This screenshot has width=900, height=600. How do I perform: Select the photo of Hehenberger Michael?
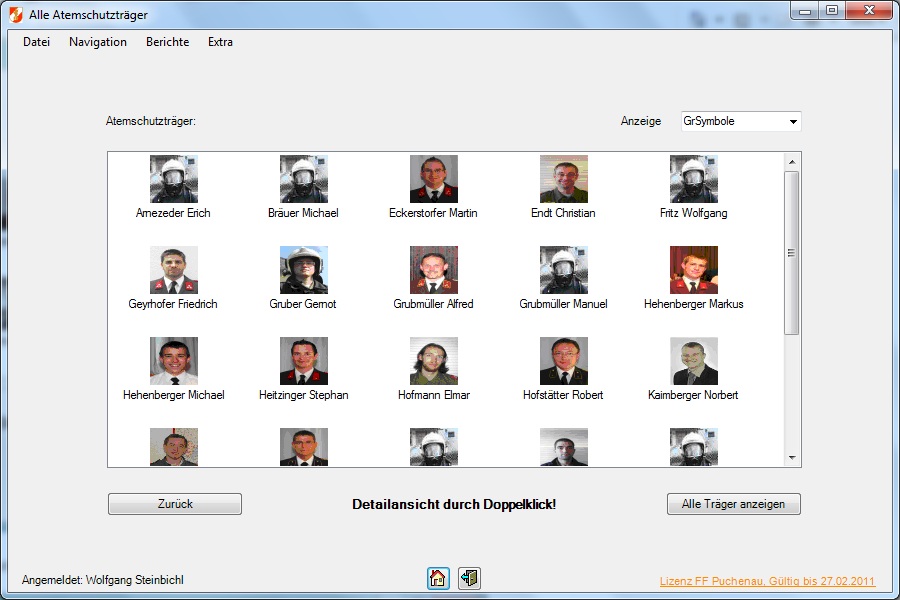coord(174,361)
